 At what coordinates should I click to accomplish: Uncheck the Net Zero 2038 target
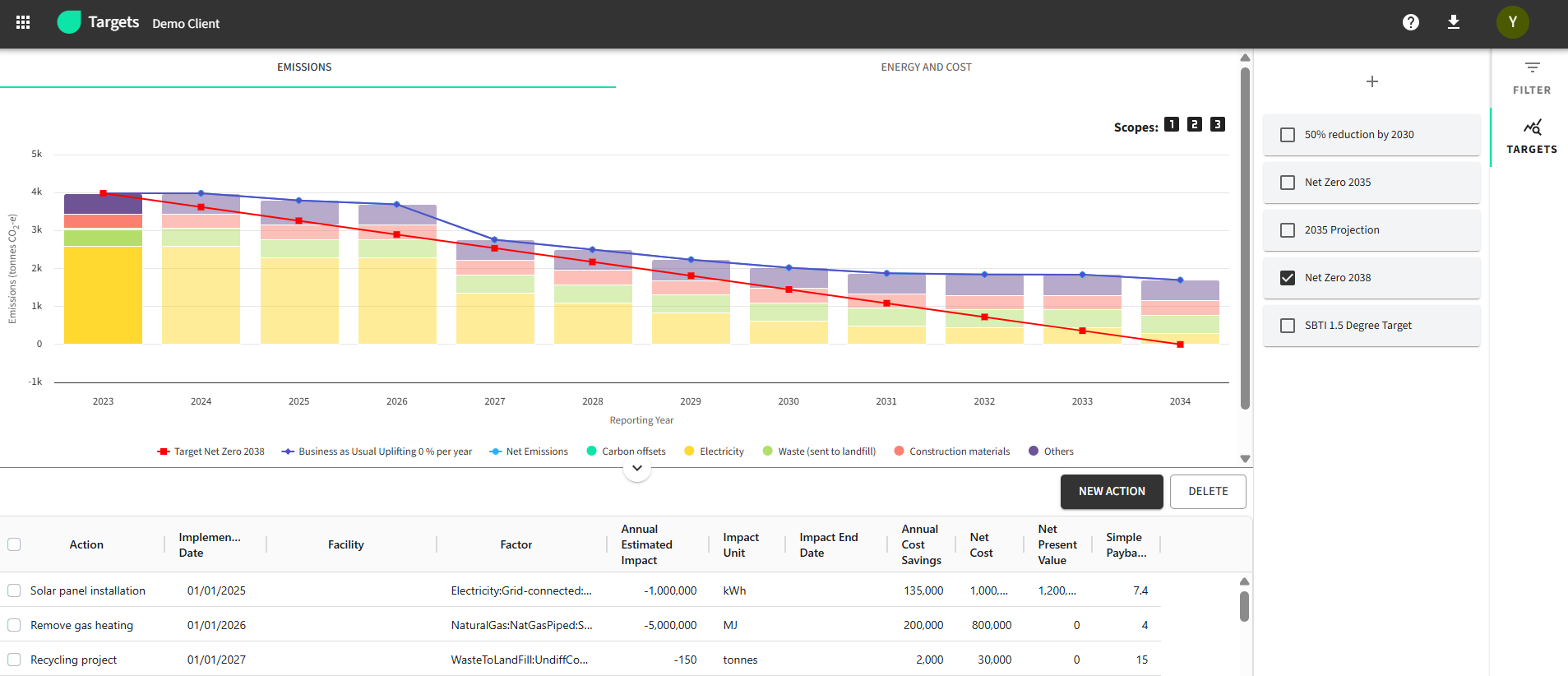[1288, 278]
